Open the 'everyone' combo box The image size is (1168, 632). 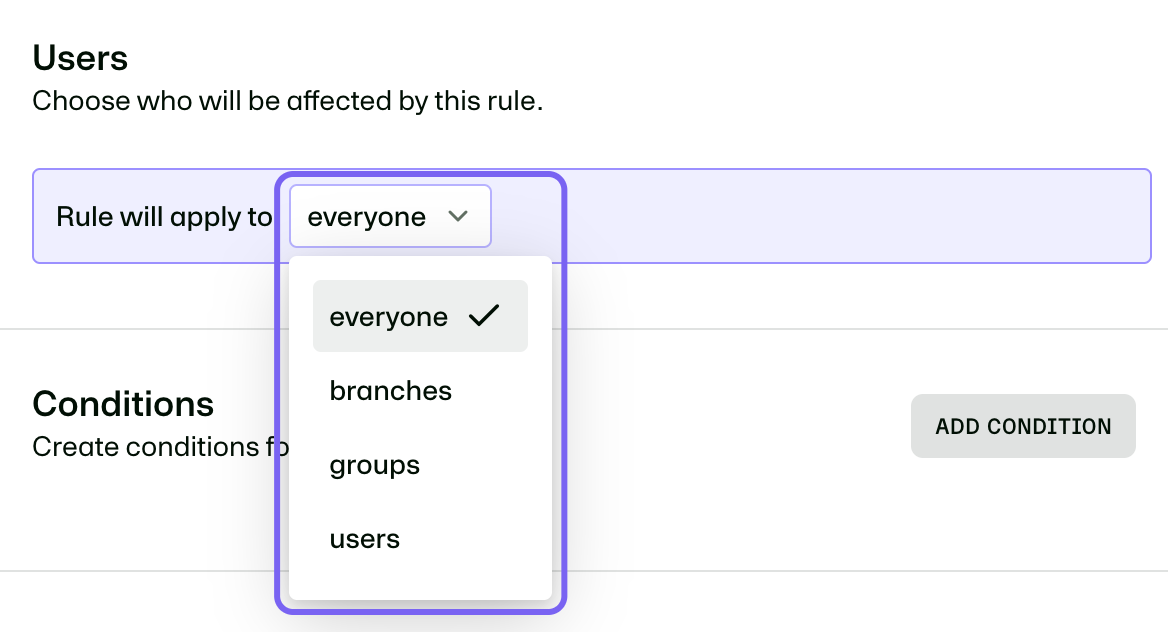[390, 216]
